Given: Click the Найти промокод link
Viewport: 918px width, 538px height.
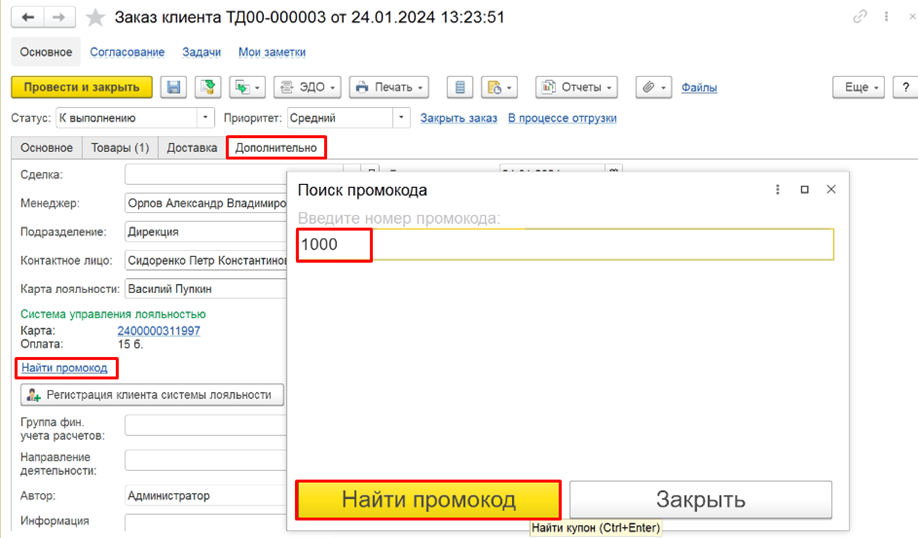Looking at the screenshot, I should pyautogui.click(x=64, y=368).
